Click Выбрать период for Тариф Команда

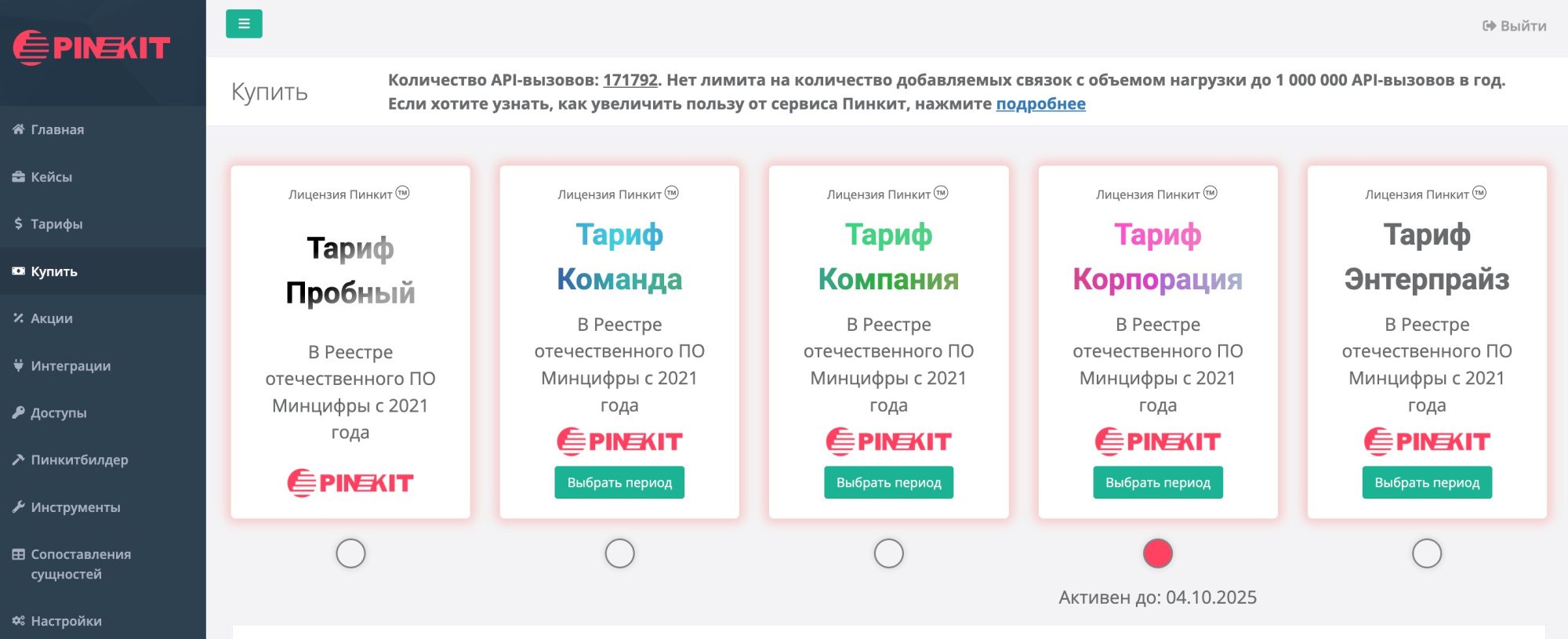[x=619, y=483]
